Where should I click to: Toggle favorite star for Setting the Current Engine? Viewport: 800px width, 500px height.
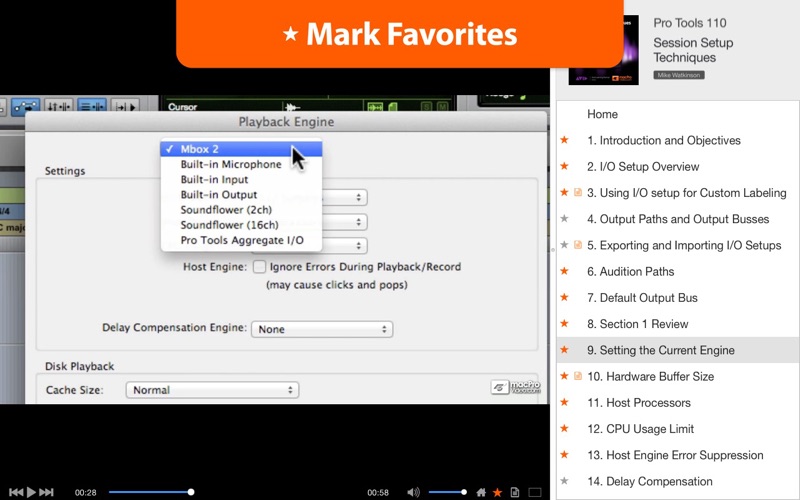564,349
